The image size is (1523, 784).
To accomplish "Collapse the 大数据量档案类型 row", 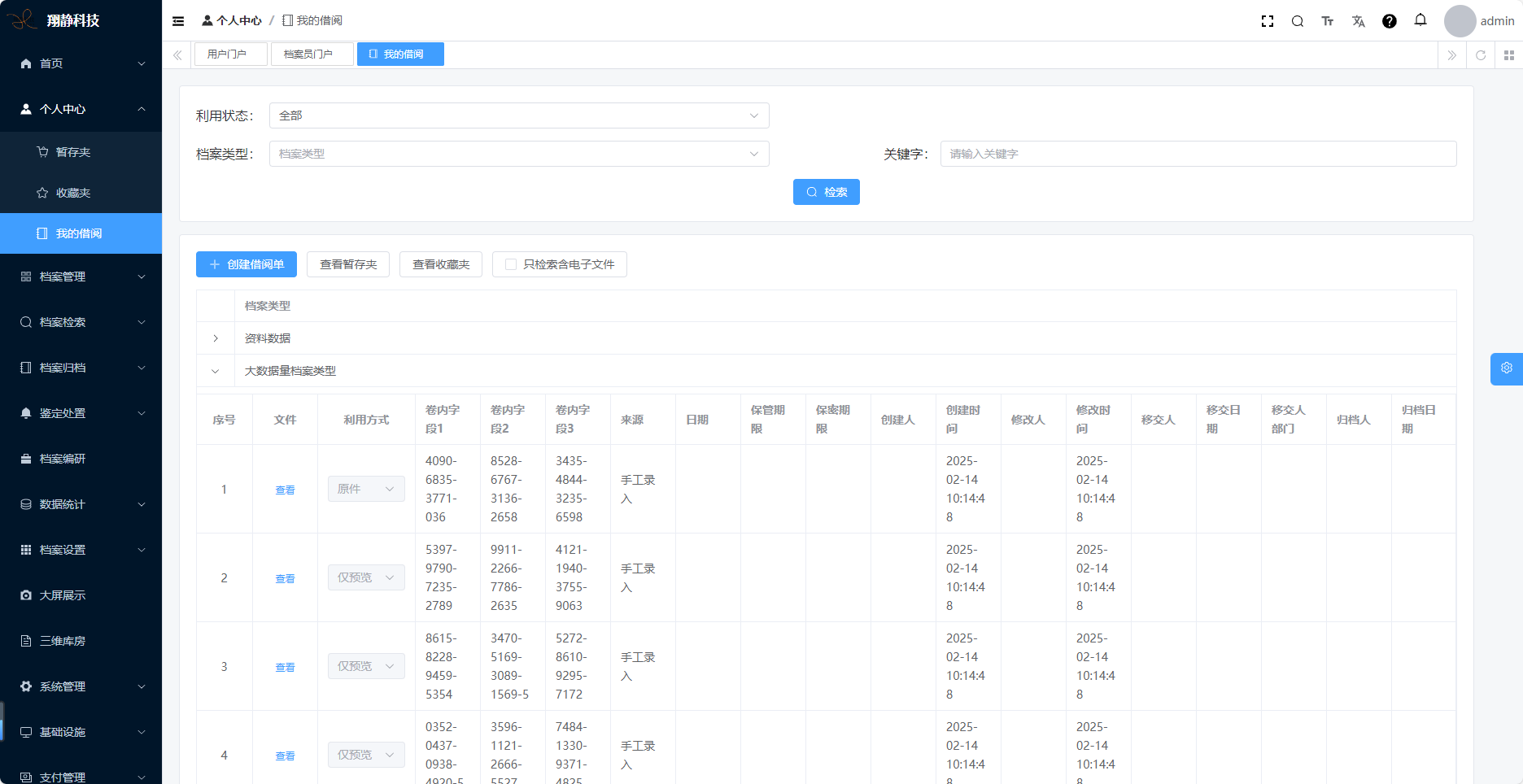I will coord(216,371).
